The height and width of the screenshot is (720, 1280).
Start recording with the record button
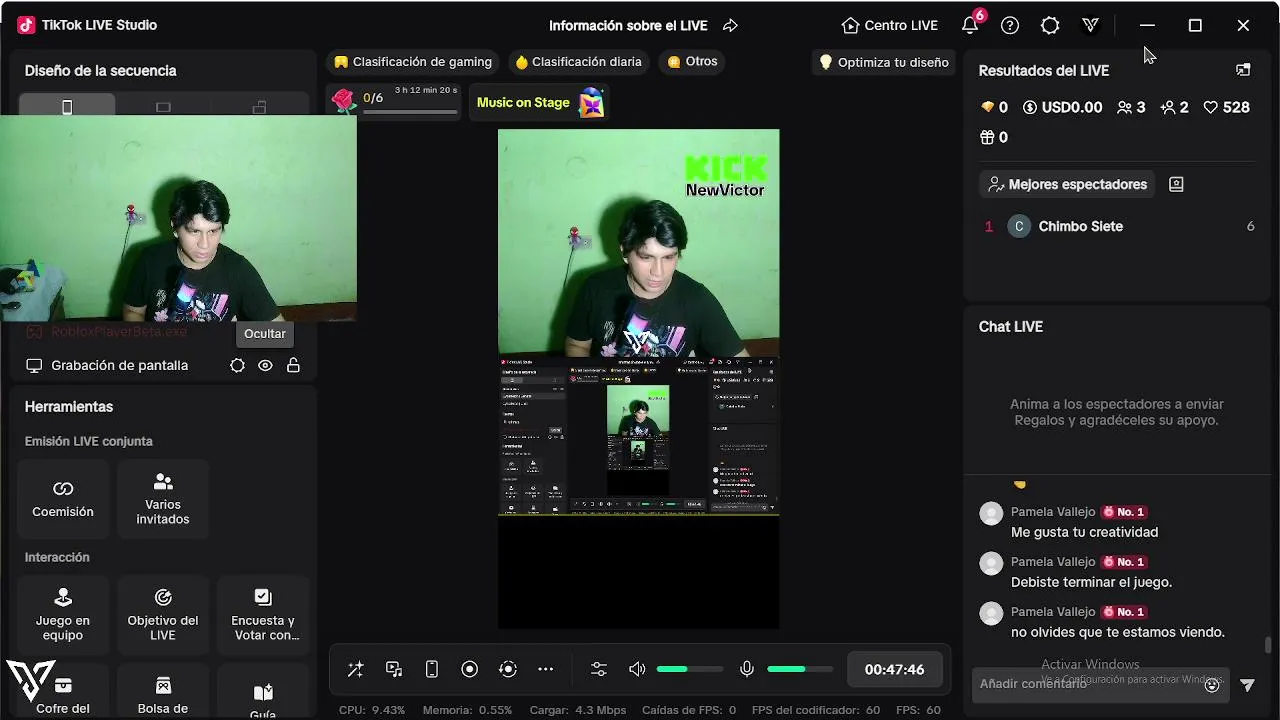(x=470, y=670)
